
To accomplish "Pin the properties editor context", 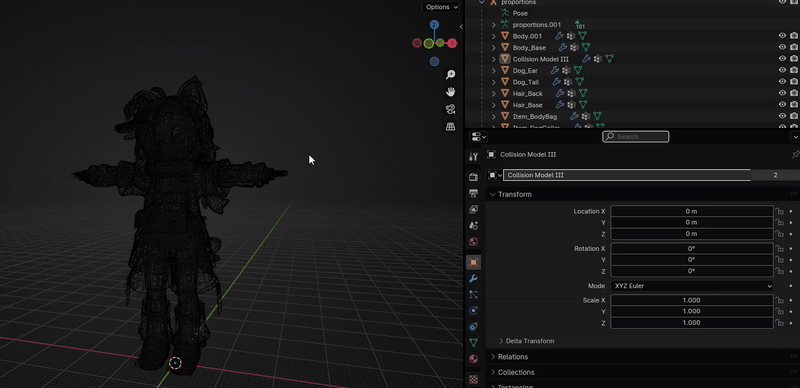I will click(795, 154).
